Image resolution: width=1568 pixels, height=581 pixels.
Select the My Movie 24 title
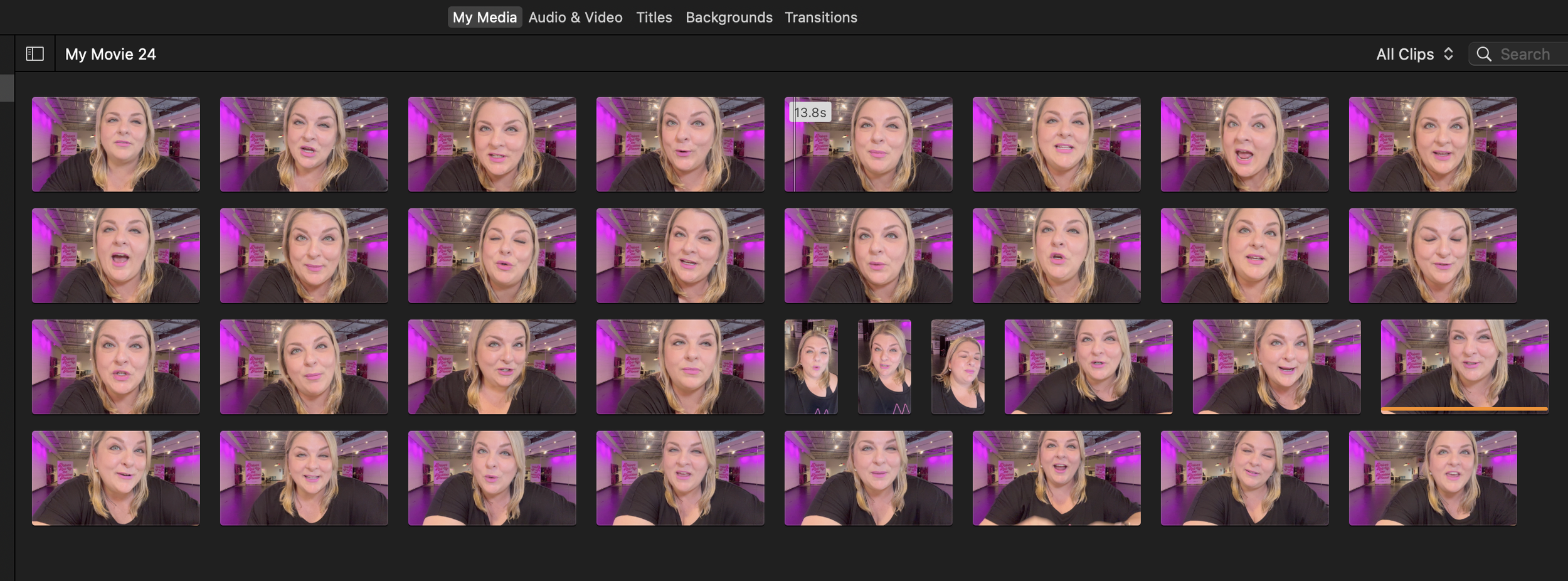tap(110, 55)
